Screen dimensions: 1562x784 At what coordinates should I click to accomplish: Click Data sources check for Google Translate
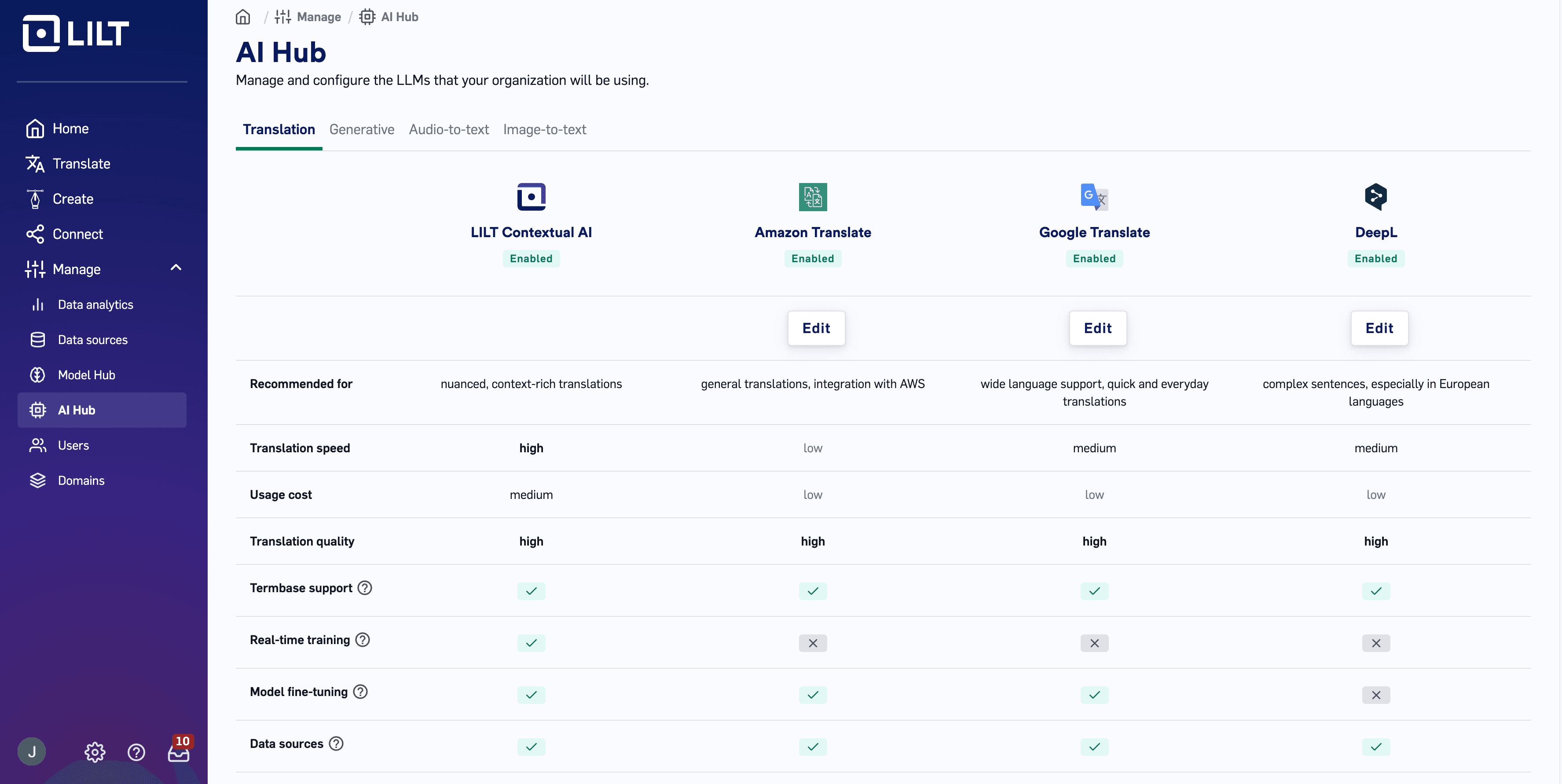[x=1094, y=747]
